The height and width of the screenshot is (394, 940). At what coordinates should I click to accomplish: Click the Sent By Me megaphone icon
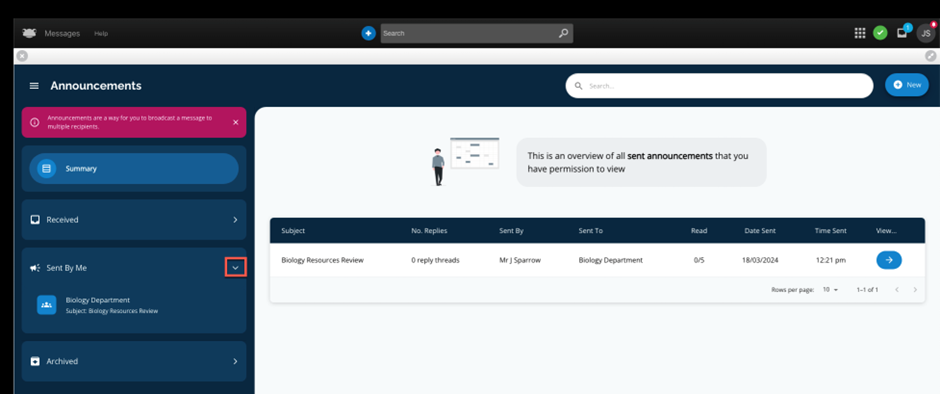pos(35,268)
